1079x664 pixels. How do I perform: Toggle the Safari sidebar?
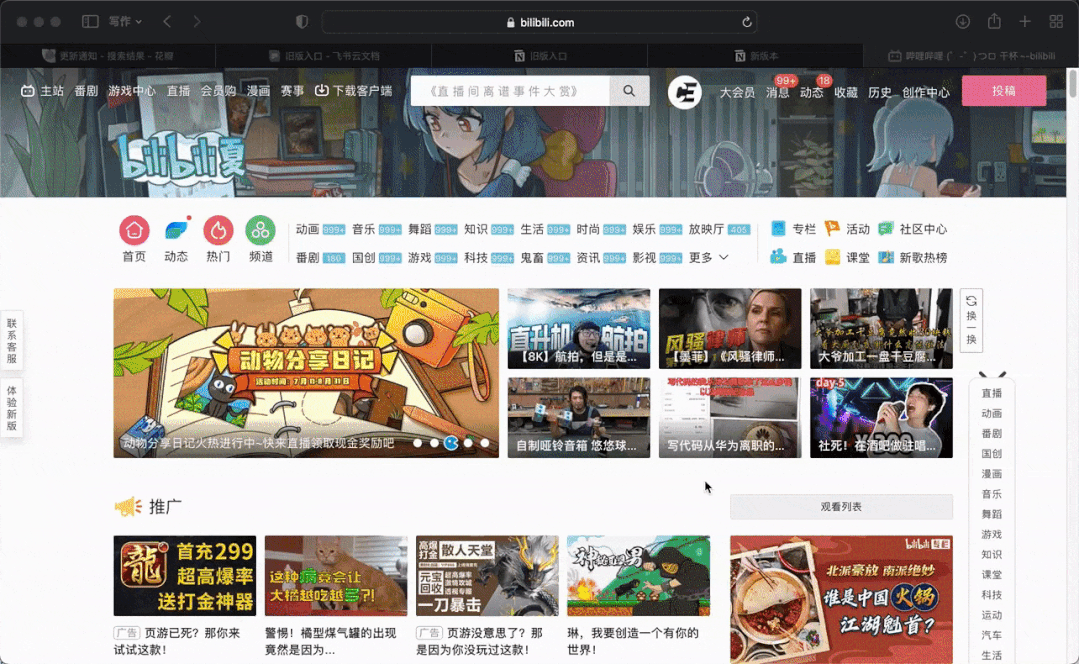coord(90,22)
